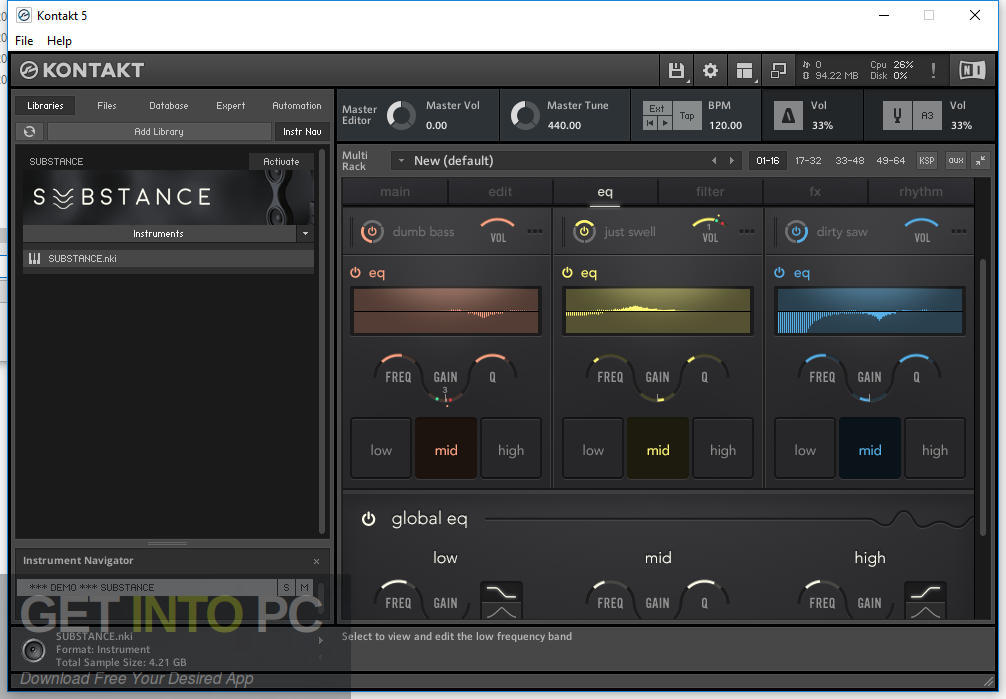1006x699 pixels.
Task: Open Kontakt options gear icon
Action: point(710,70)
